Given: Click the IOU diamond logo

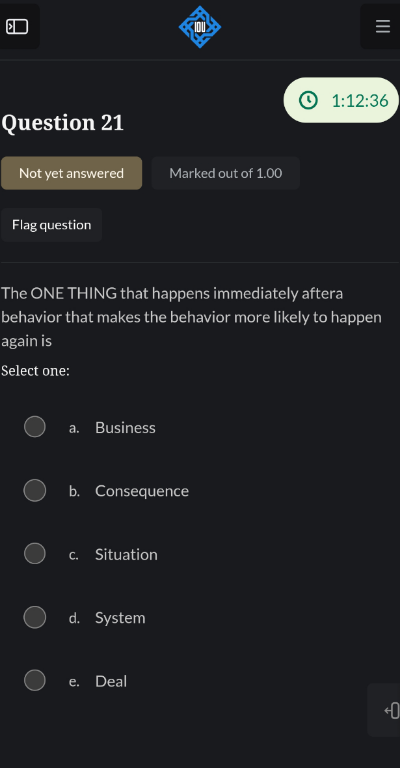Looking at the screenshot, I should [x=200, y=27].
